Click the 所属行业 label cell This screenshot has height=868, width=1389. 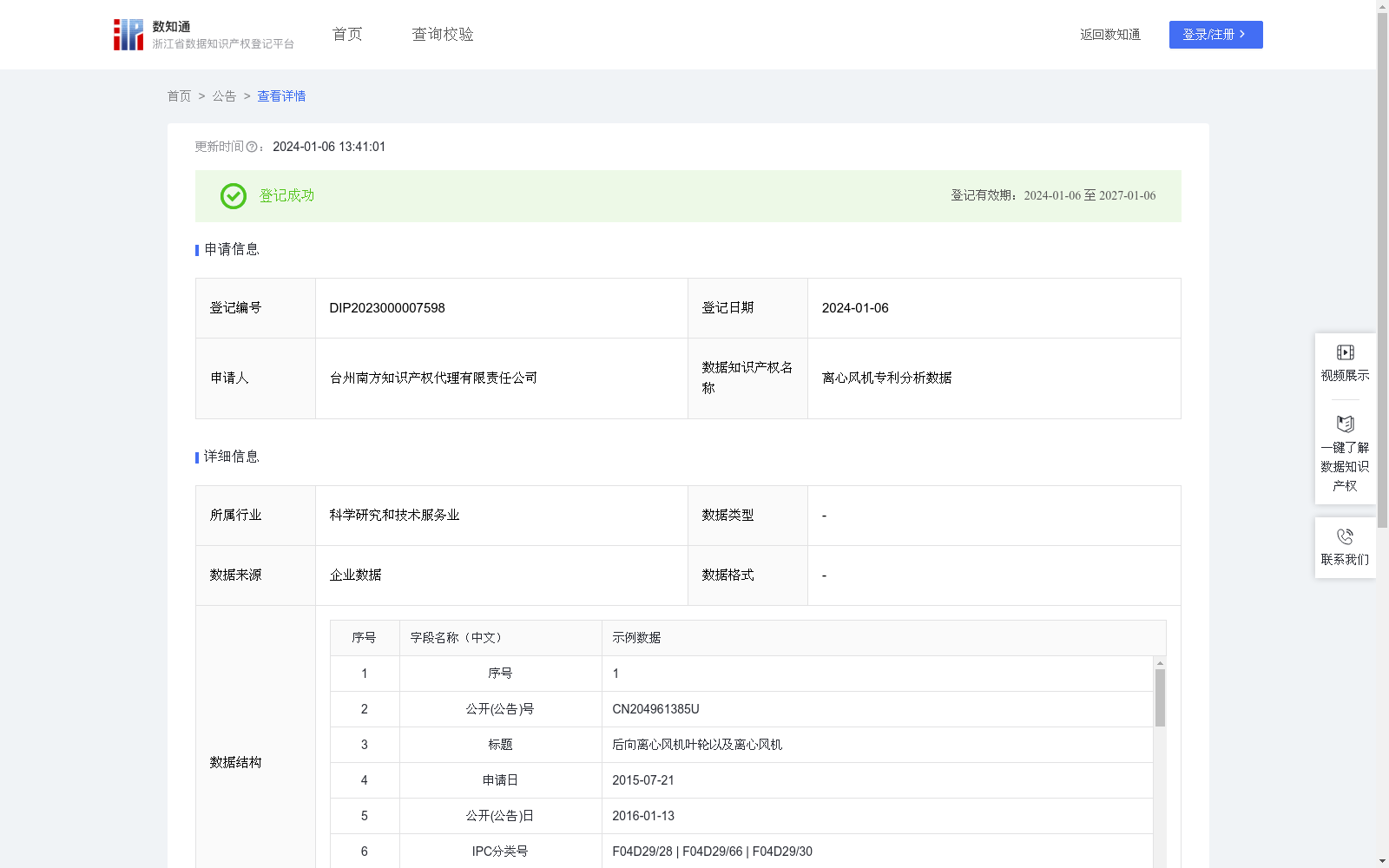(x=255, y=516)
